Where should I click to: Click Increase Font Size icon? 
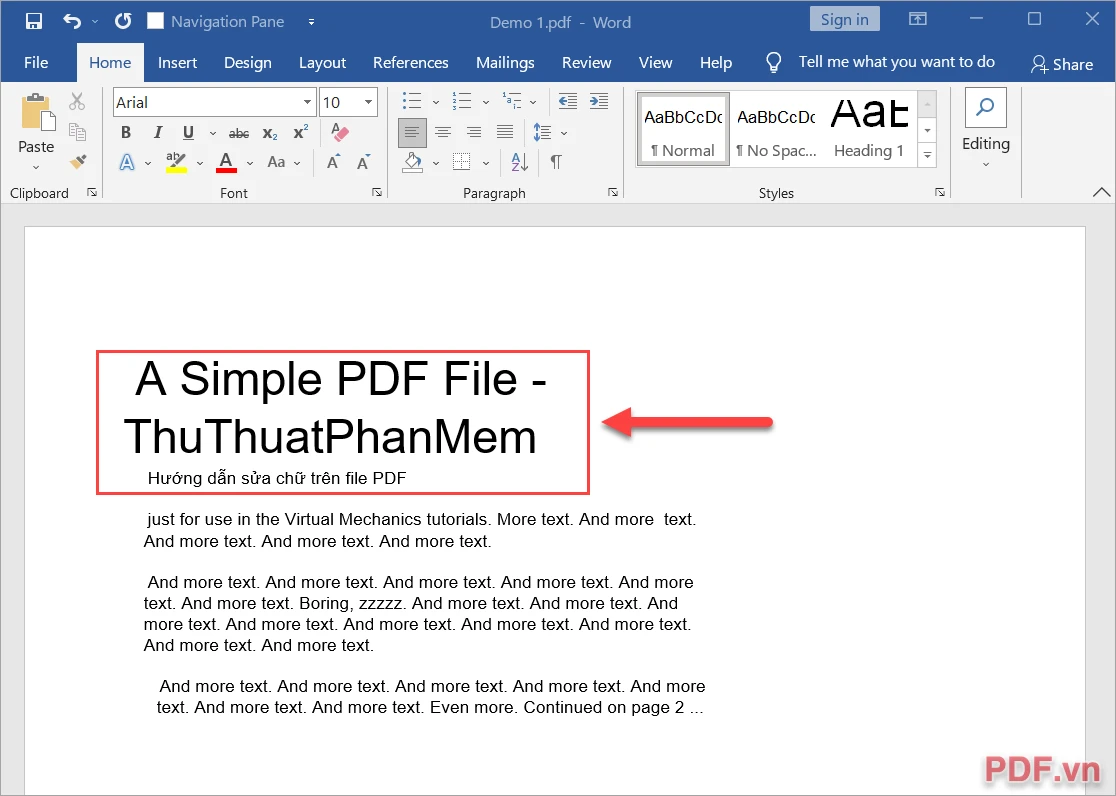coord(333,162)
